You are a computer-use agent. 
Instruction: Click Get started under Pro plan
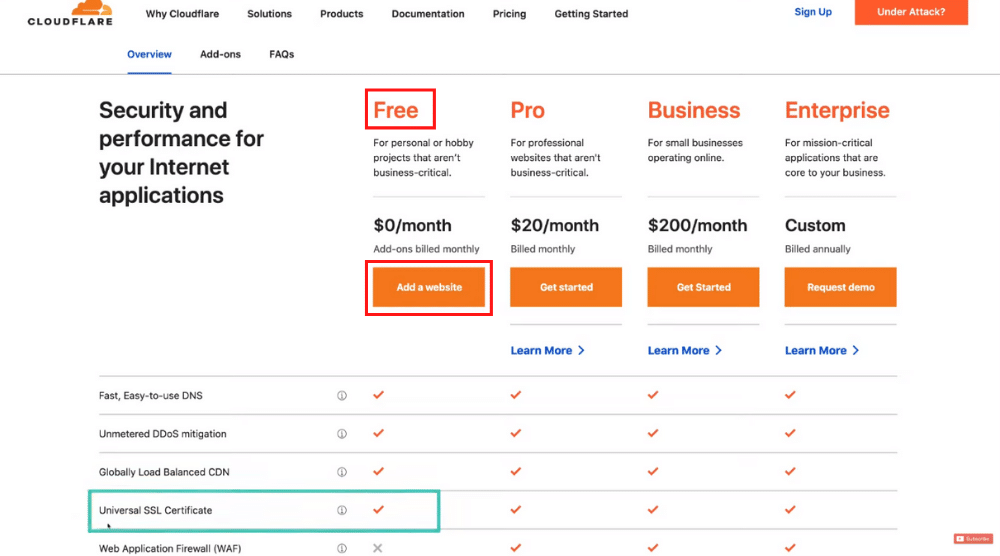pyautogui.click(x=566, y=287)
